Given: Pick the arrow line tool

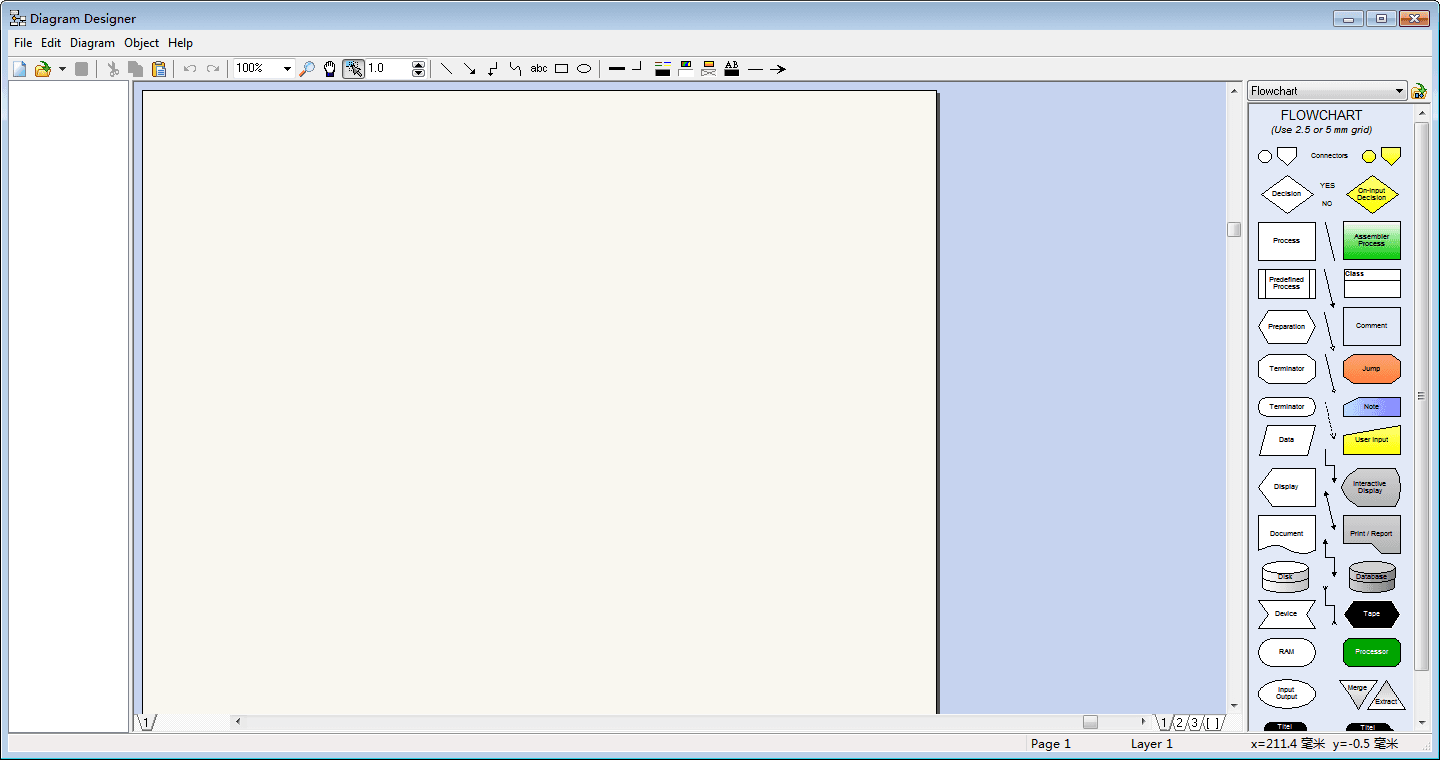Looking at the screenshot, I should tap(469, 69).
